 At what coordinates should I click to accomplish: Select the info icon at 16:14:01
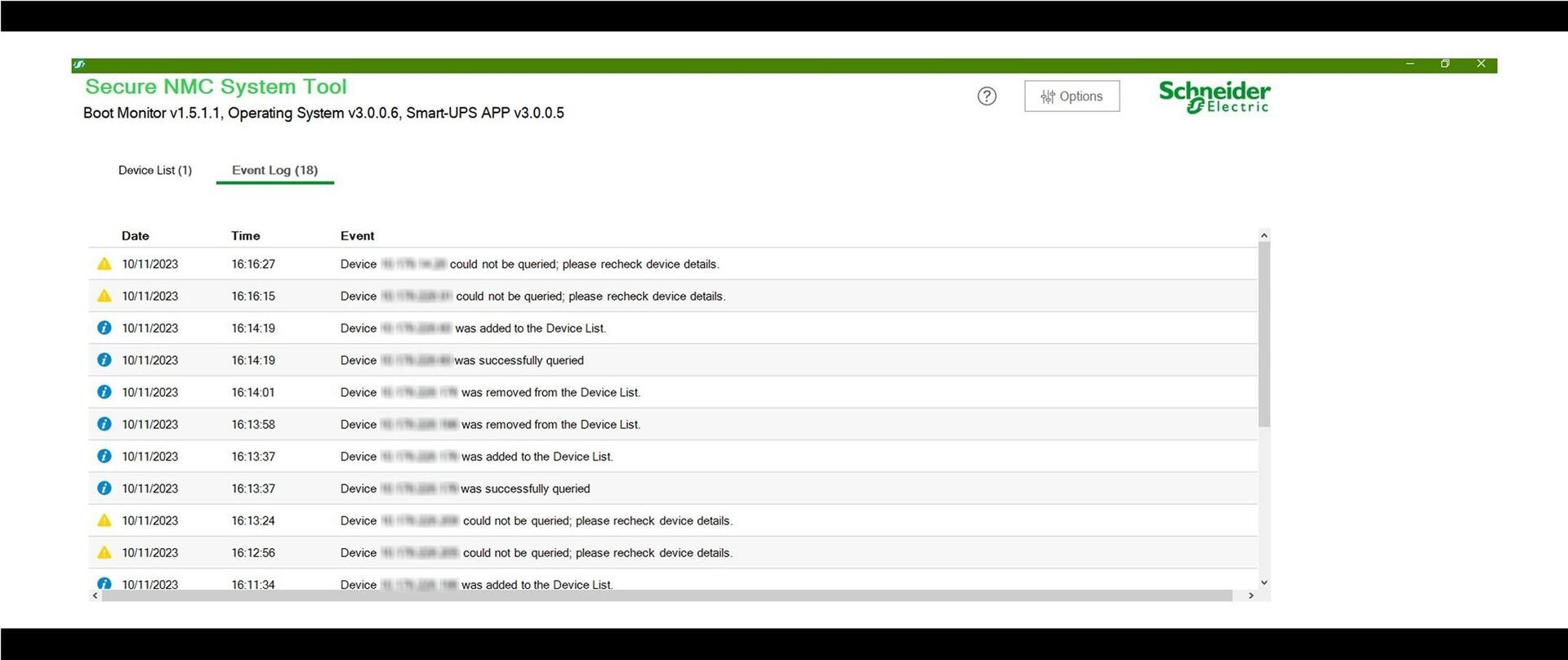[105, 392]
